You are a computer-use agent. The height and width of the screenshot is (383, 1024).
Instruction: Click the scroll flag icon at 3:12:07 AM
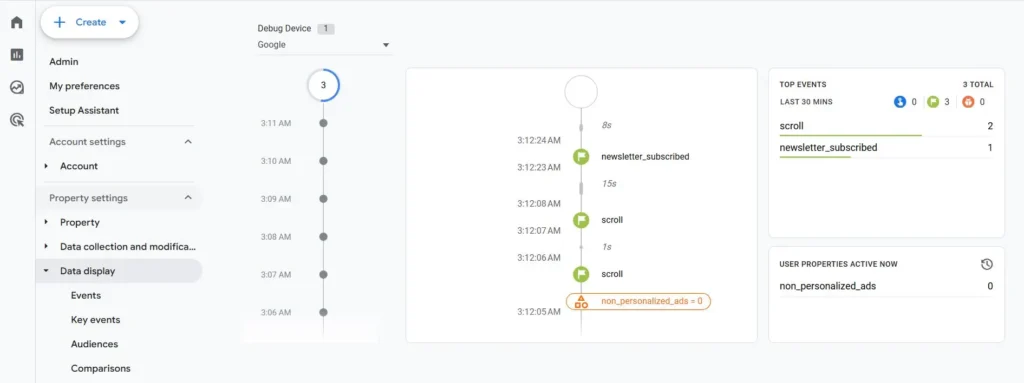(x=581, y=220)
